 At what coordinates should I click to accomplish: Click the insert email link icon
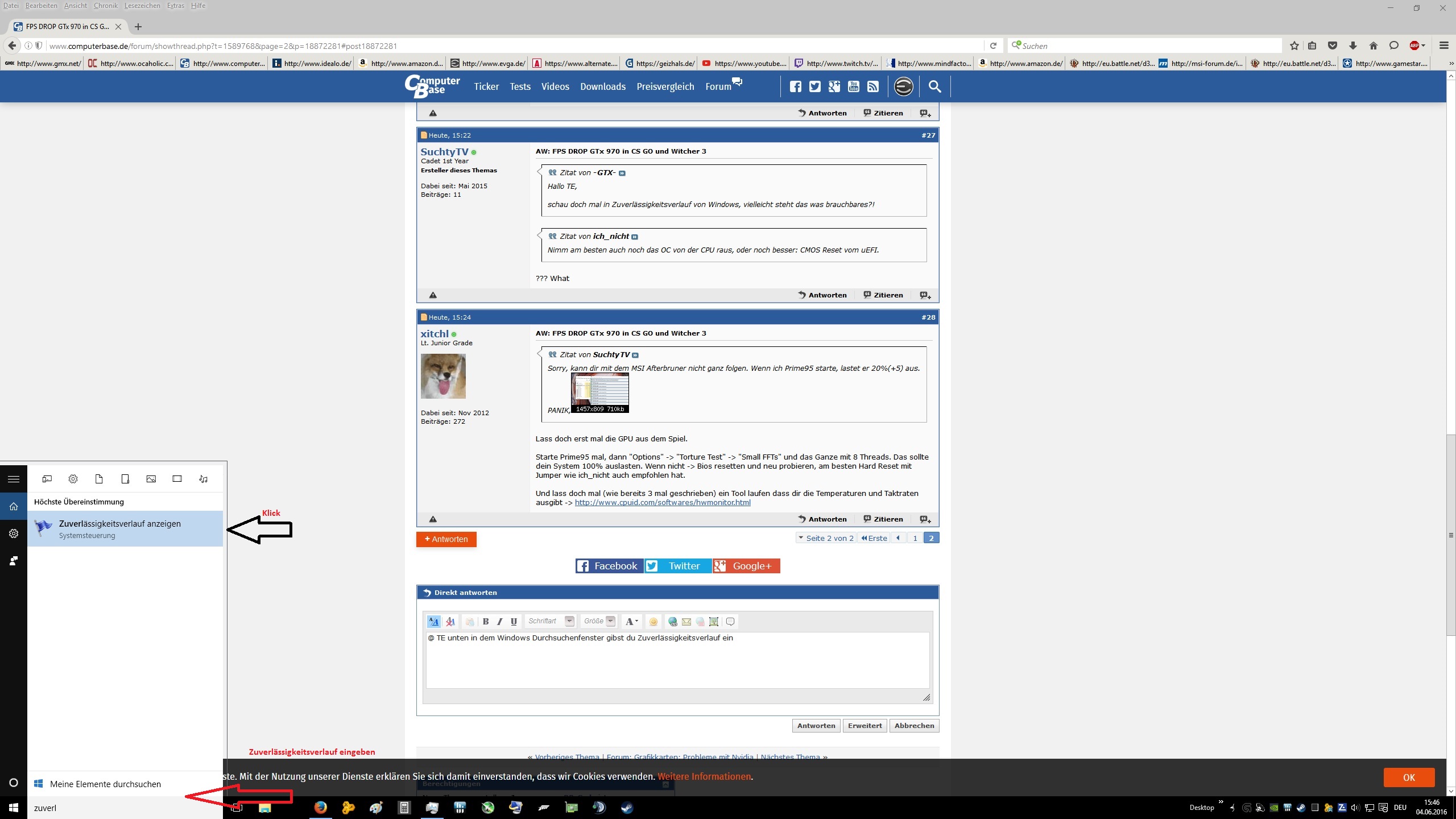tap(686, 622)
